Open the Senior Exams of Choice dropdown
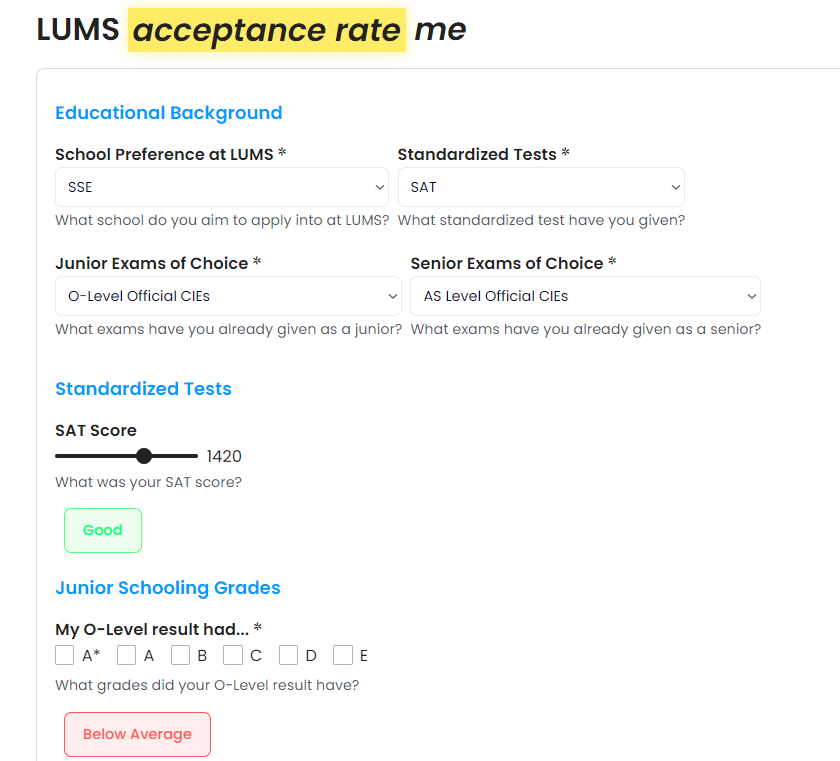The image size is (840, 761). pos(584,296)
